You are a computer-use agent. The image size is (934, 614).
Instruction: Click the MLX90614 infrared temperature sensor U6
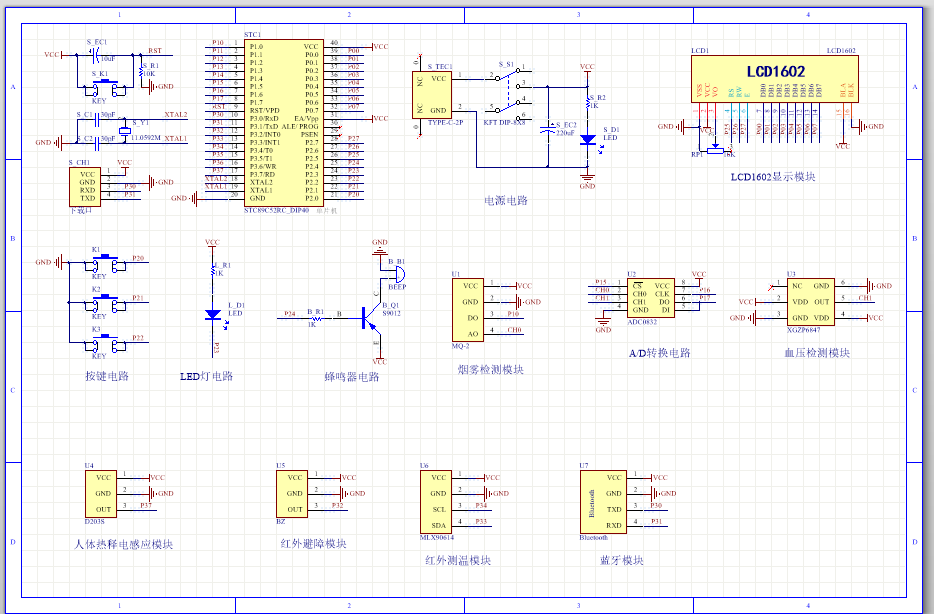pyautogui.click(x=438, y=501)
